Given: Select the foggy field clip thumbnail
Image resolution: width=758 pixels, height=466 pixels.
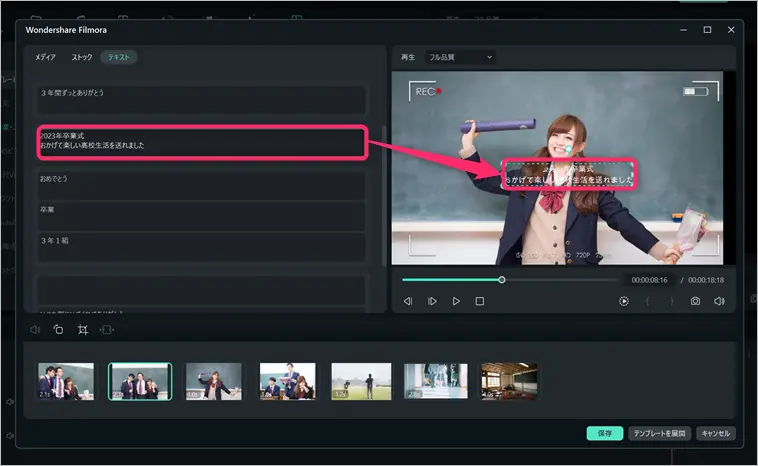Looking at the screenshot, I should (x=361, y=381).
